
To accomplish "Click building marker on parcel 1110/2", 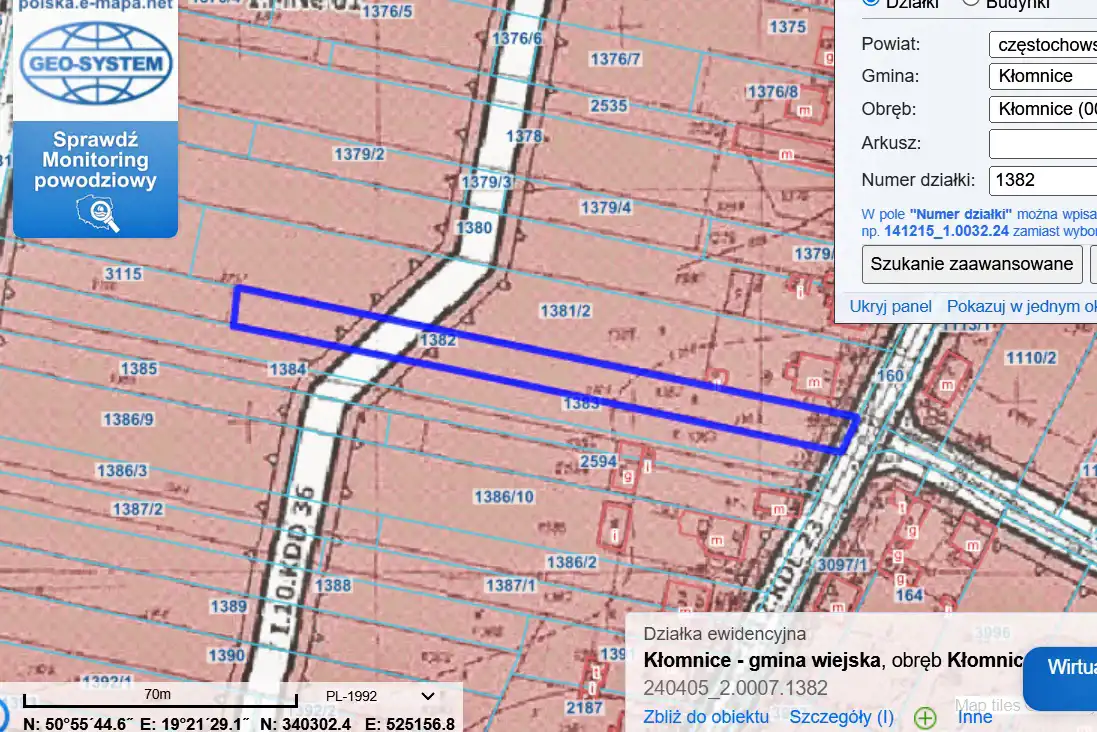I will pos(945,383).
